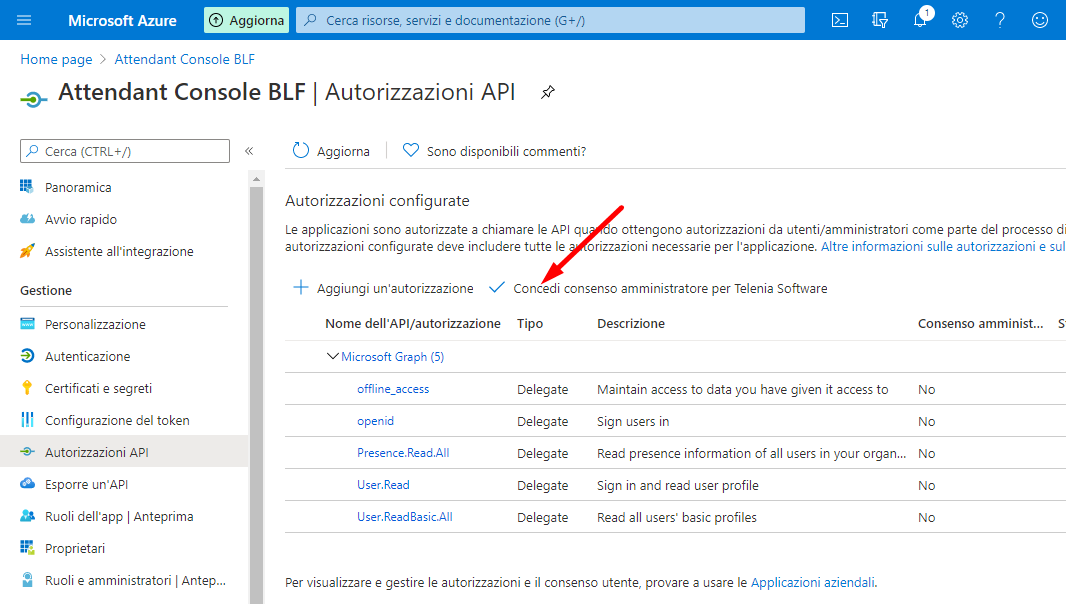Click 'Sign users in' description cell
This screenshot has height=604, width=1066.
[x=633, y=421]
